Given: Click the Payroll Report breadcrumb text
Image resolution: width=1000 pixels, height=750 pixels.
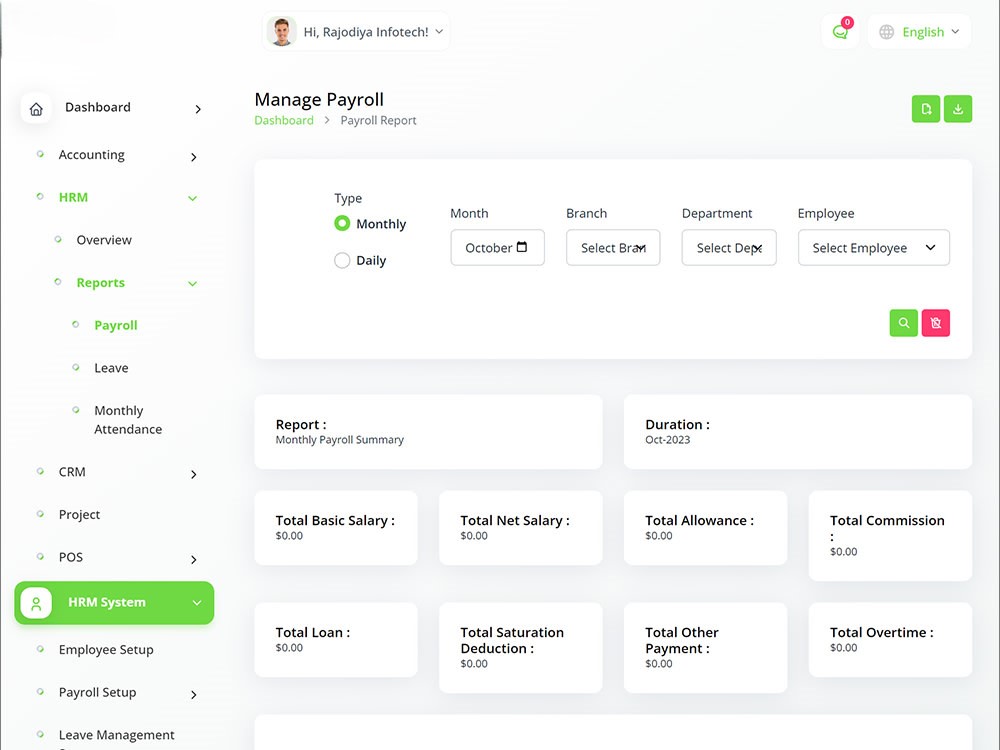Looking at the screenshot, I should point(378,120).
